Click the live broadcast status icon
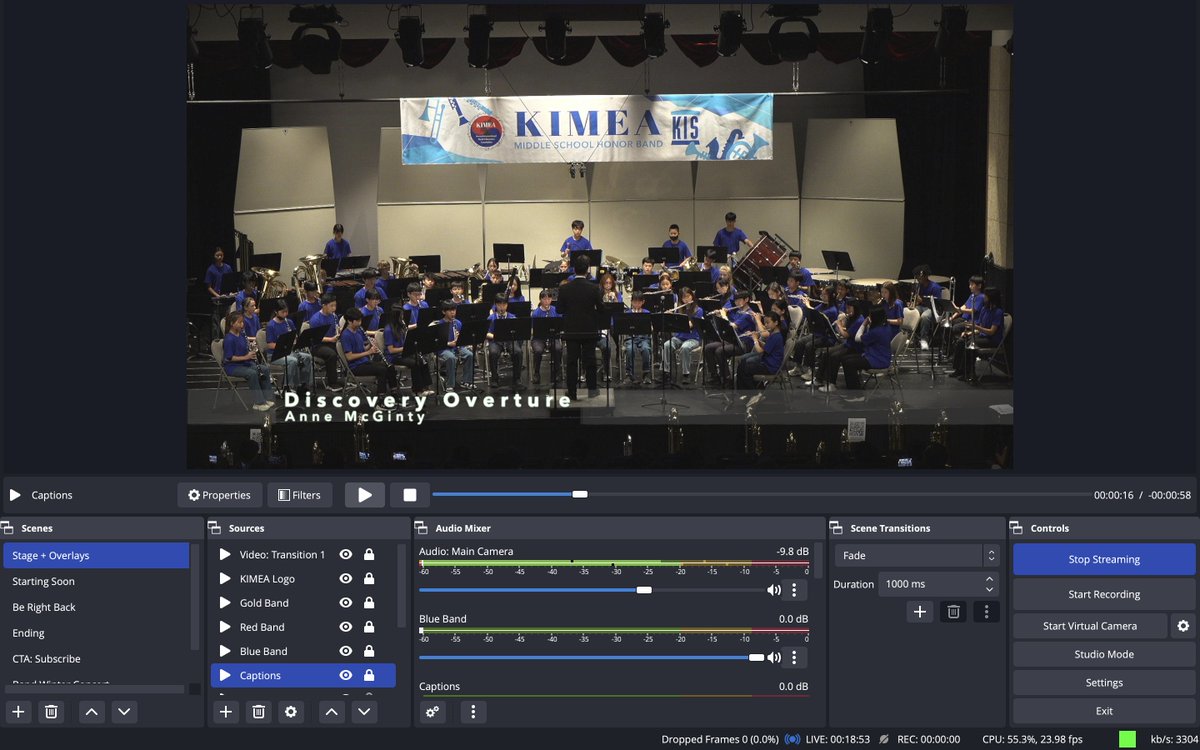Viewport: 1200px width, 750px height. click(792, 739)
